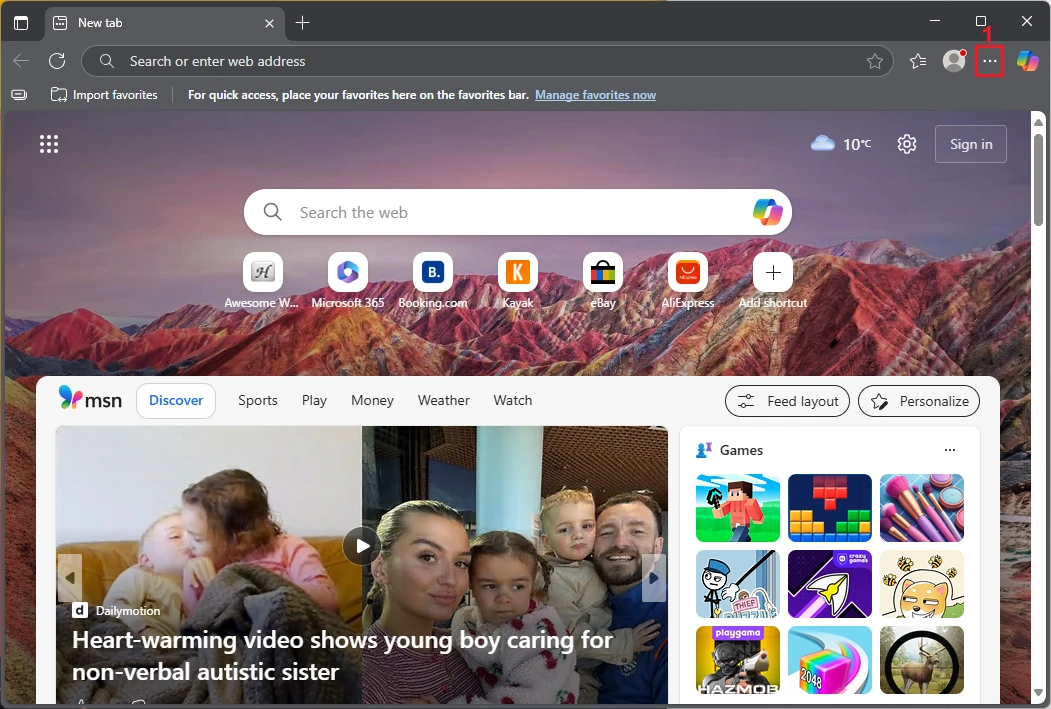Open Copilot icon in search box
The width and height of the screenshot is (1051, 709).
pyautogui.click(x=767, y=212)
